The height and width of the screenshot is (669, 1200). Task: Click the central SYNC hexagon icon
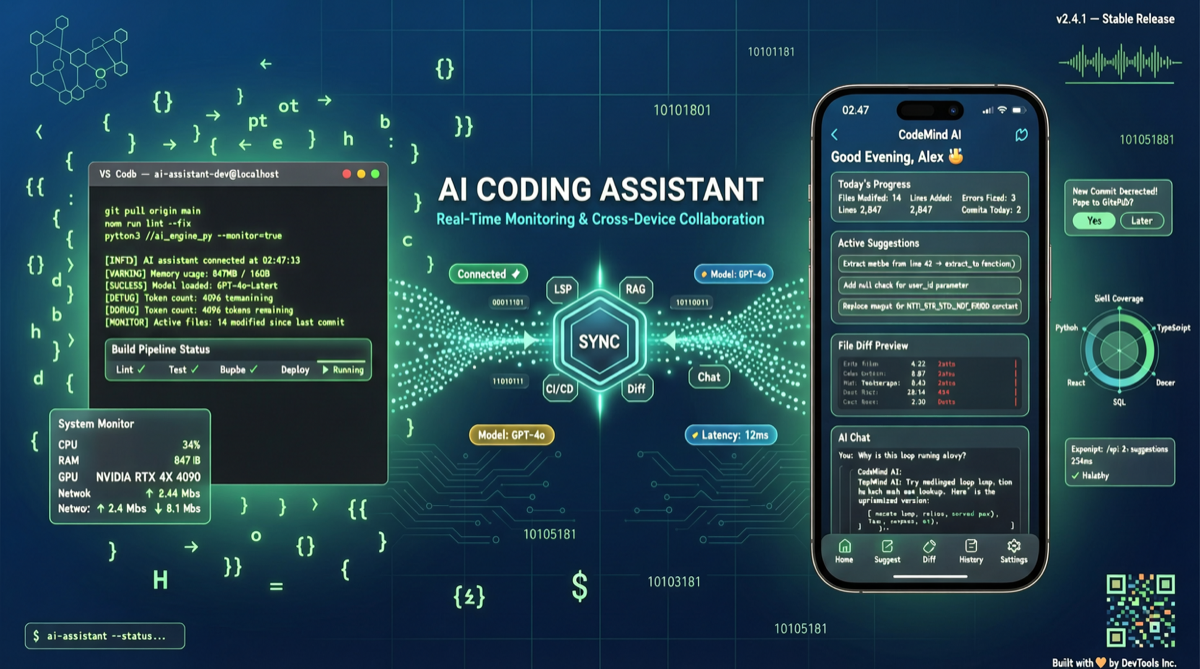click(600, 340)
